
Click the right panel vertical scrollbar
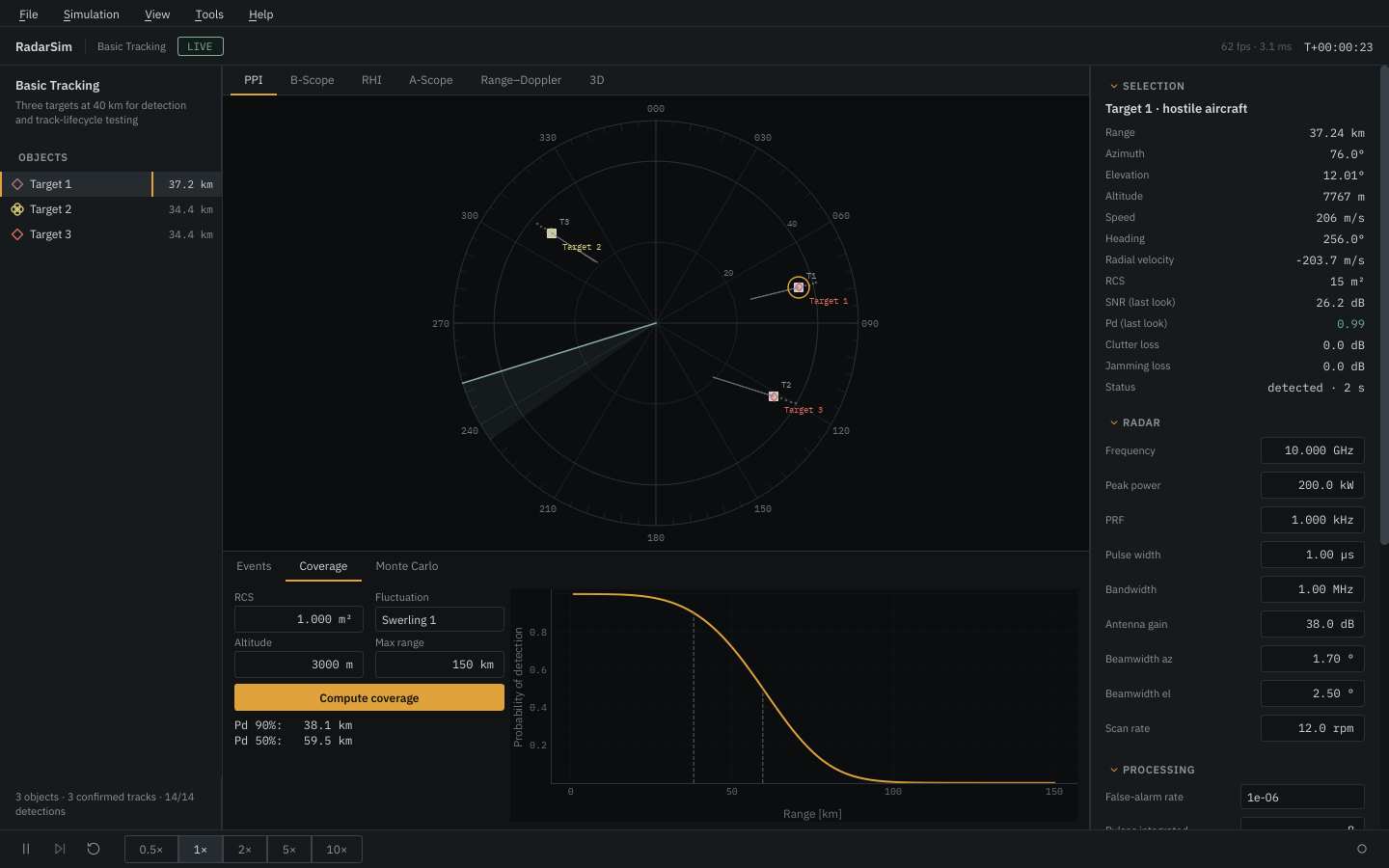click(x=1384, y=306)
